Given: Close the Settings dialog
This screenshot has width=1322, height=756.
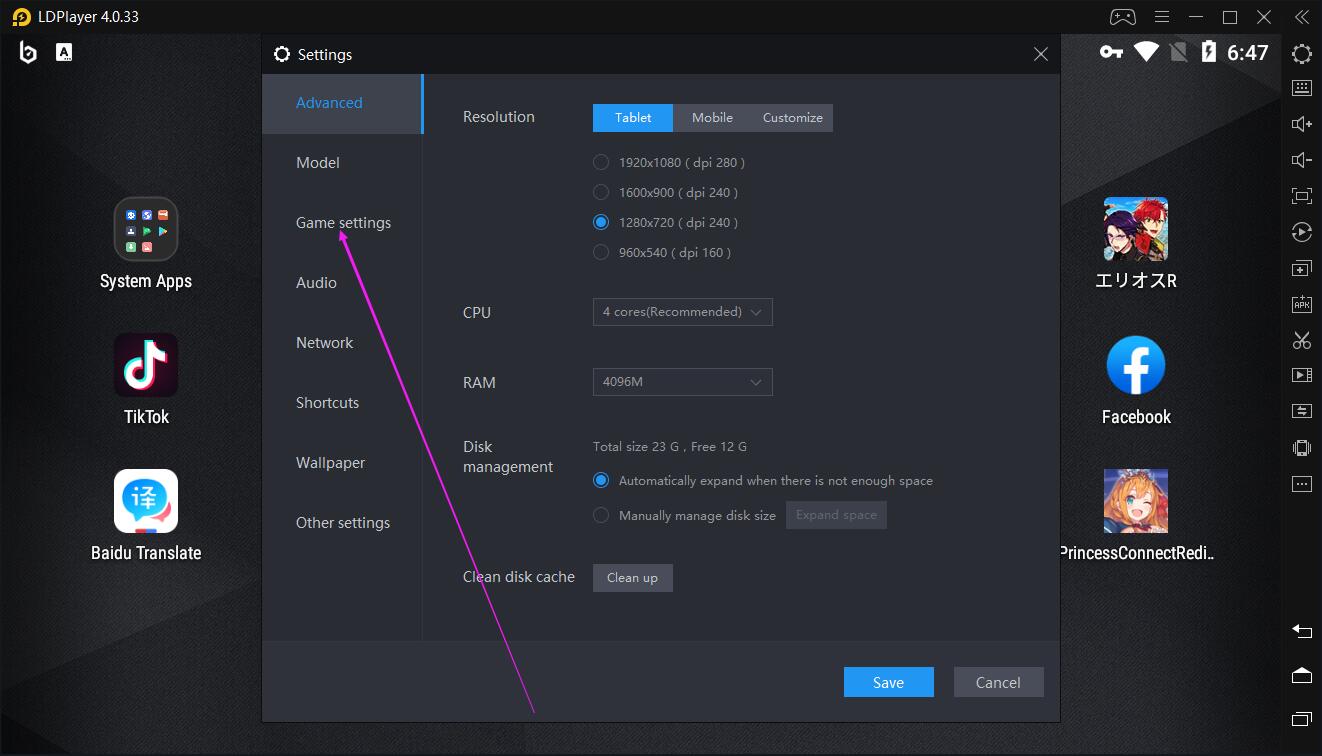Looking at the screenshot, I should [1040, 55].
